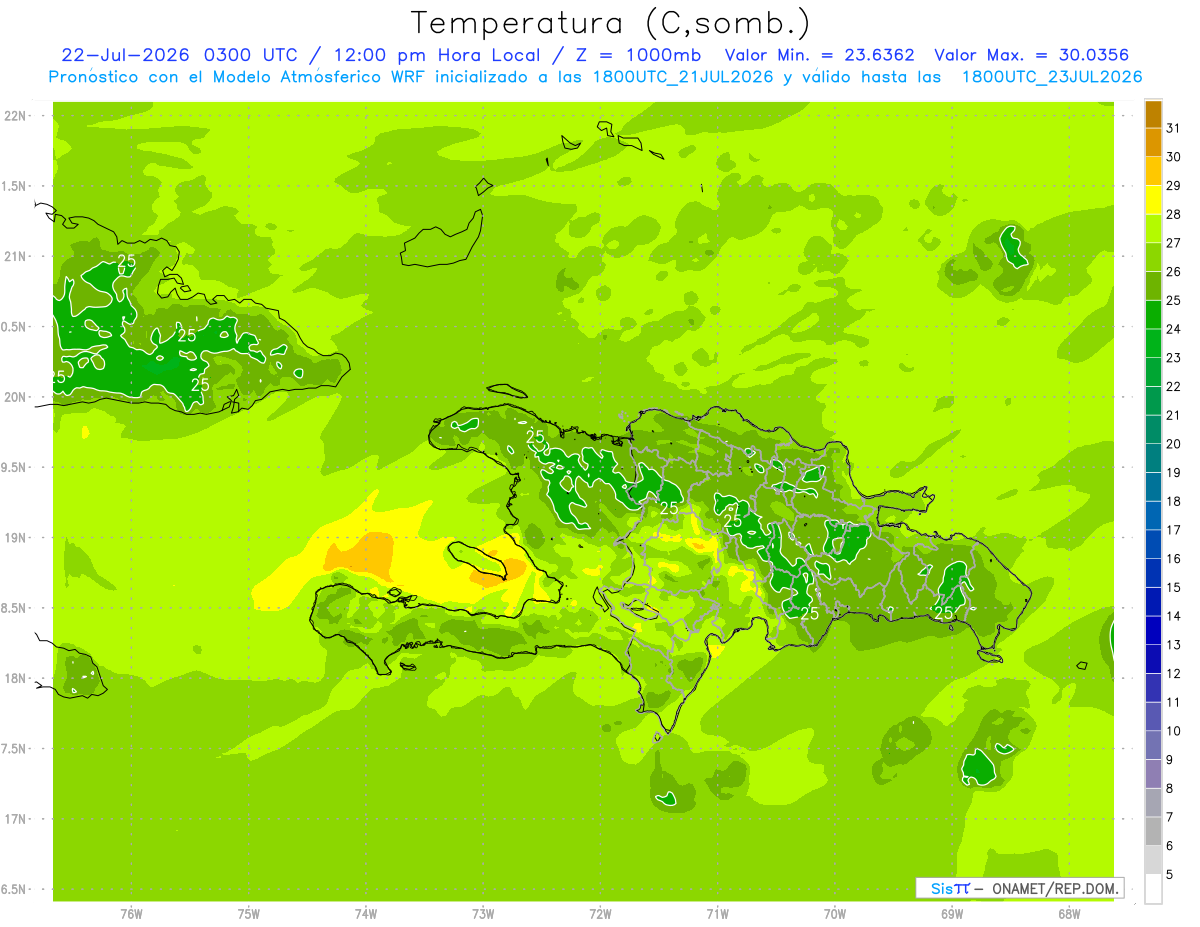This screenshot has height=927, width=1200.
Task: Click the colorbar label "8"
Action: [1169, 788]
